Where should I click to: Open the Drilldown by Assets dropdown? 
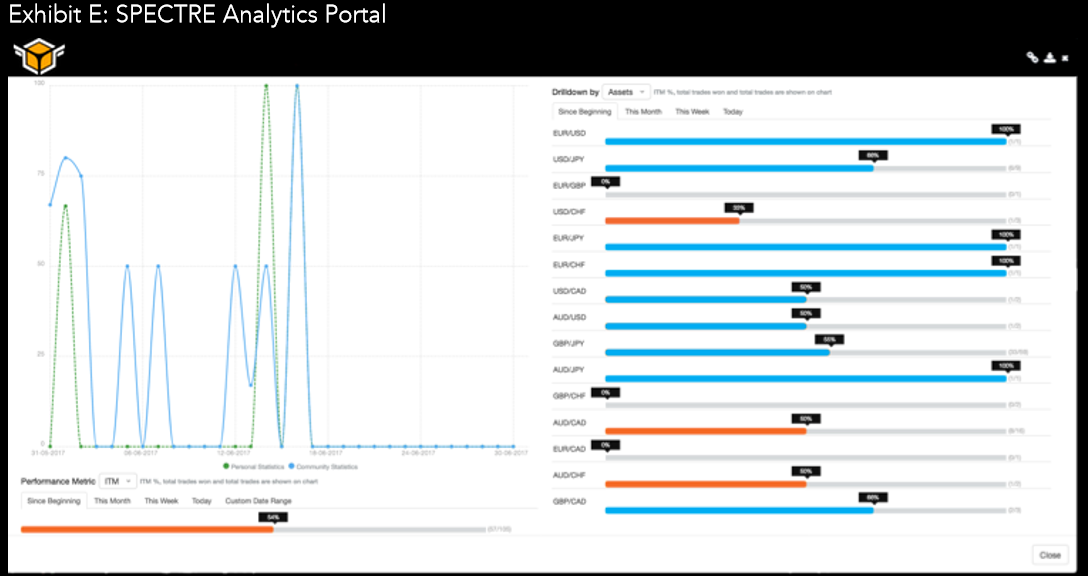(x=625, y=92)
